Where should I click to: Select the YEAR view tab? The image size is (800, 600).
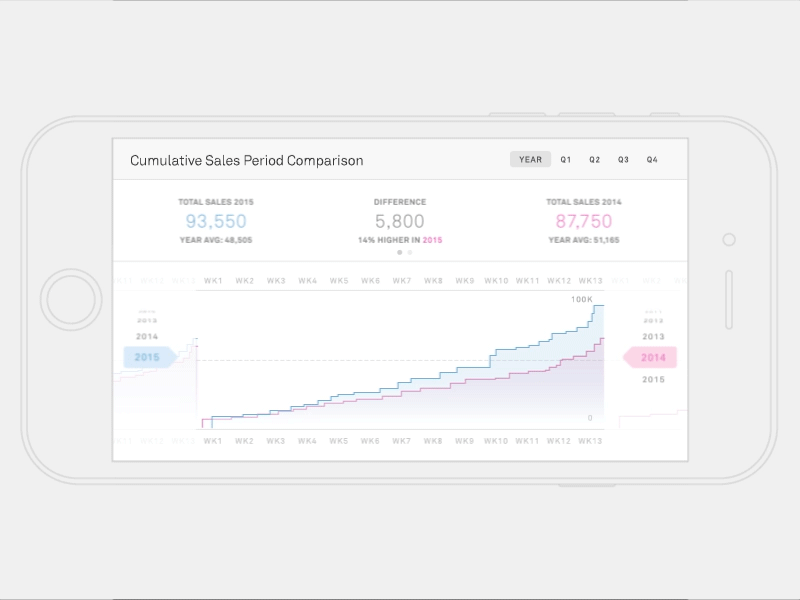pos(529,158)
